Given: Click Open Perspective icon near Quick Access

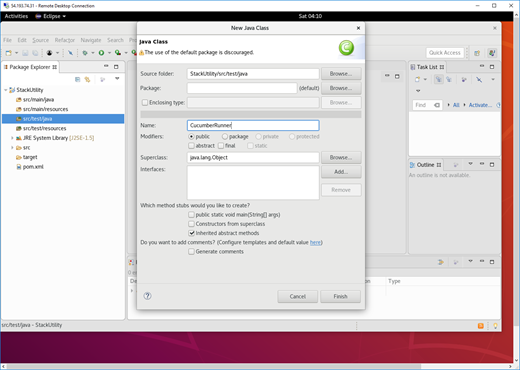Looking at the screenshot, I should (477, 53).
